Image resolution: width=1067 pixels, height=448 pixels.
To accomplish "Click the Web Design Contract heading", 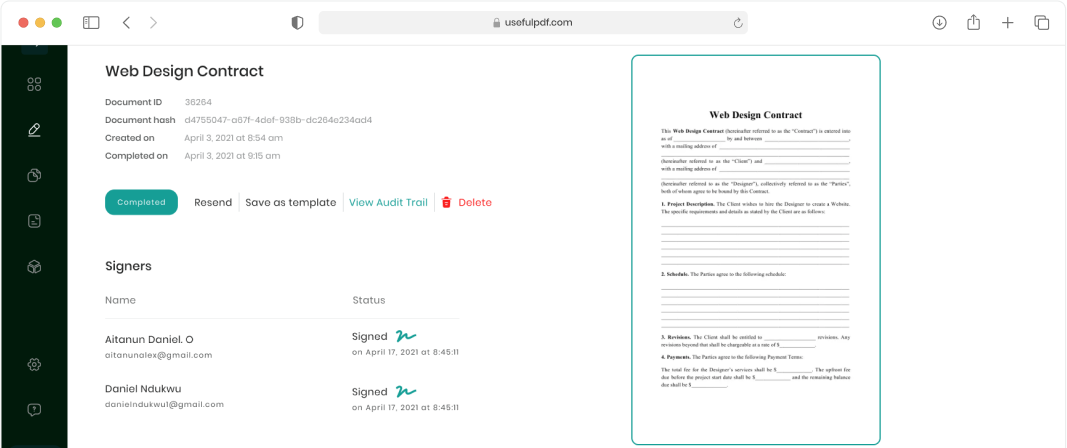I will pyautogui.click(x=184, y=71).
